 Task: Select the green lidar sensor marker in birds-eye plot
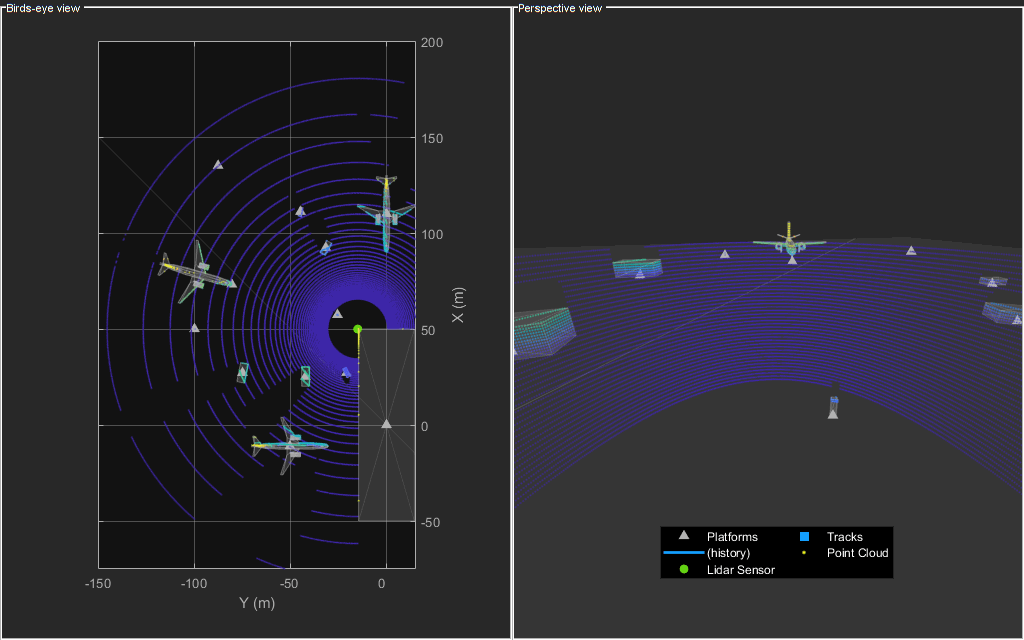357,329
